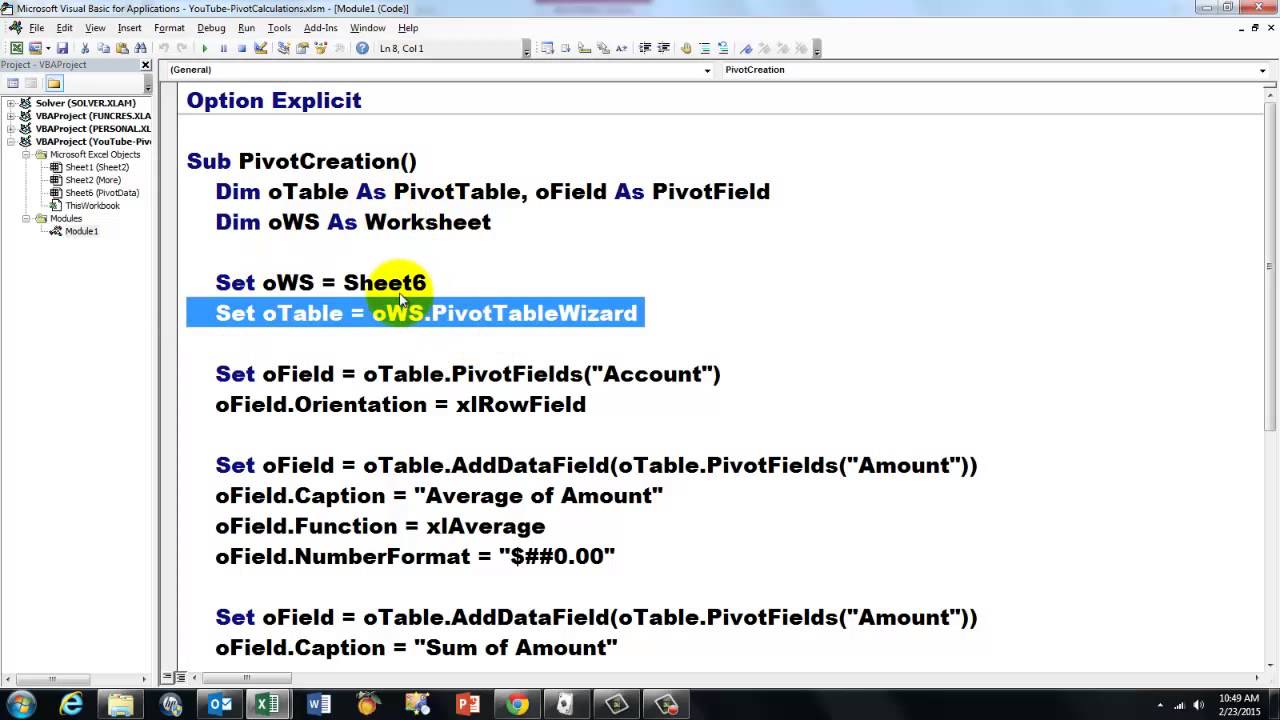Viewport: 1280px width, 720px height.
Task: Toggle Bookmark with the blue flag icon
Action: tap(746, 48)
